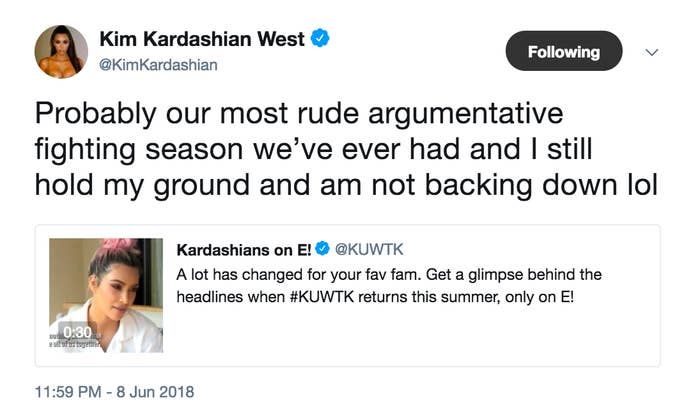Image resolution: width=700 pixels, height=414 pixels.
Task: Open Kim Kardashian West's profile avatar
Action: click(x=61, y=51)
